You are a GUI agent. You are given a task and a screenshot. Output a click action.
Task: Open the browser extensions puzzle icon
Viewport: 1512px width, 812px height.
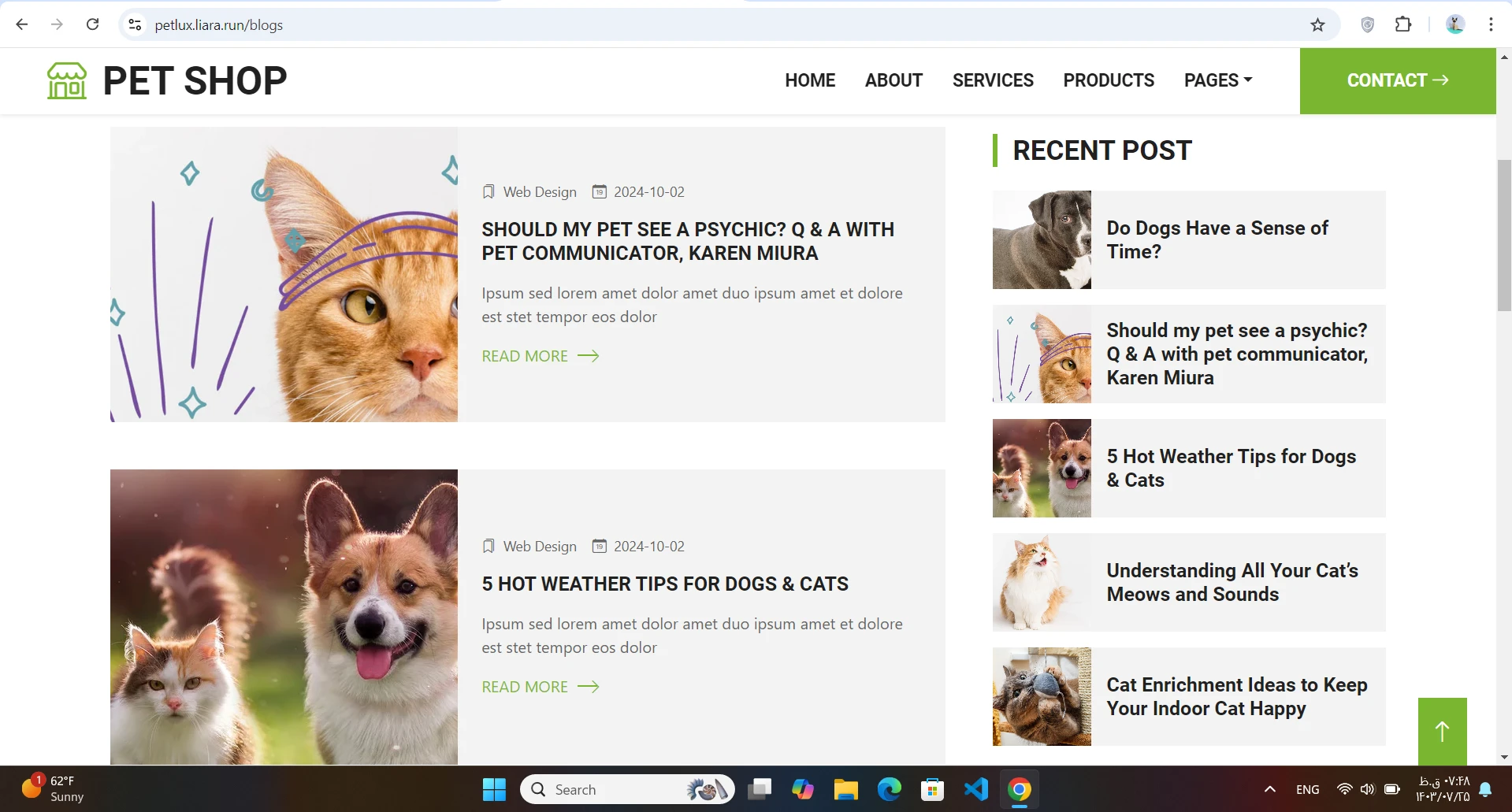1403,24
